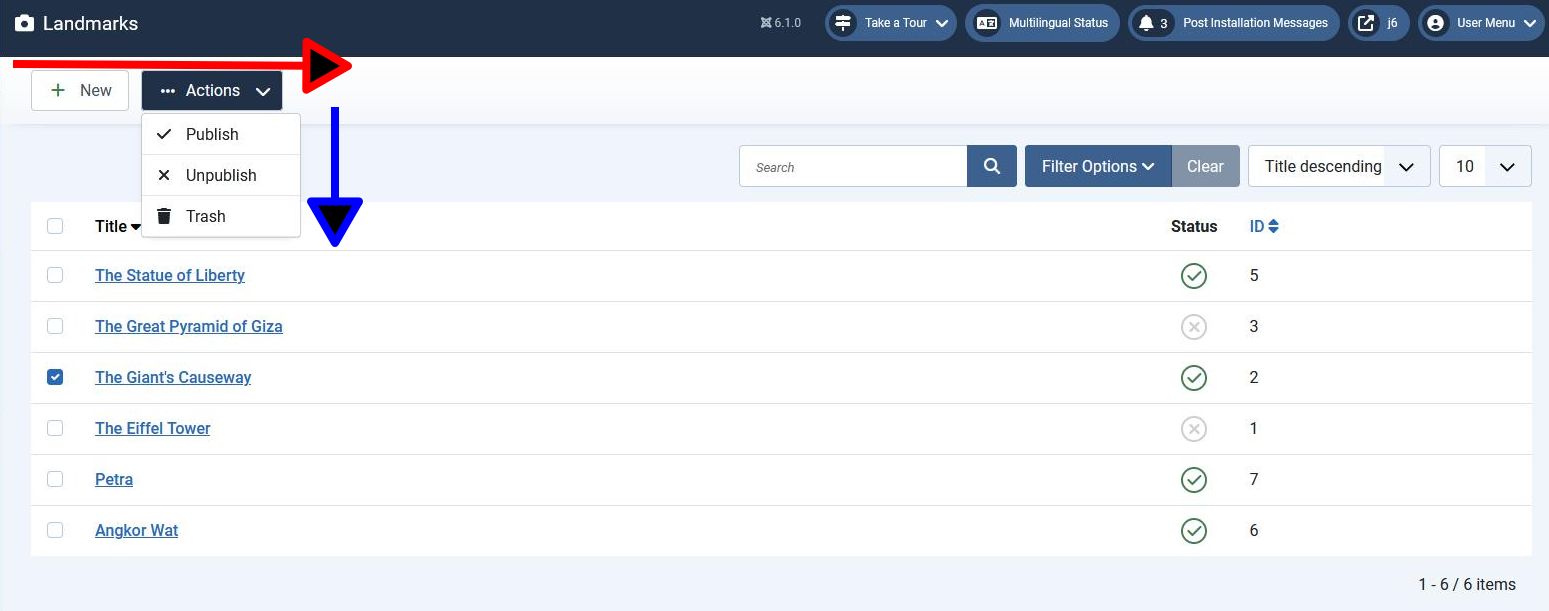The height and width of the screenshot is (611, 1549).
Task: Open The Statue of Liberty link
Action: [x=170, y=275]
